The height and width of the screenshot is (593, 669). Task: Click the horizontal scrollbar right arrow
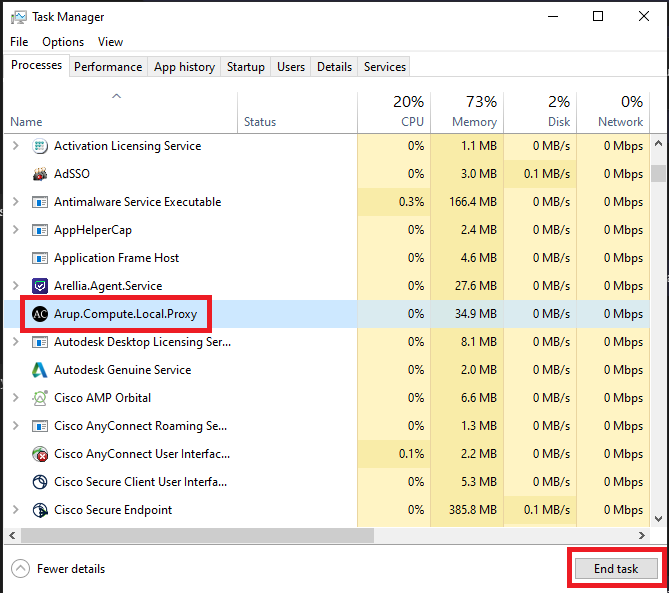coord(642,535)
